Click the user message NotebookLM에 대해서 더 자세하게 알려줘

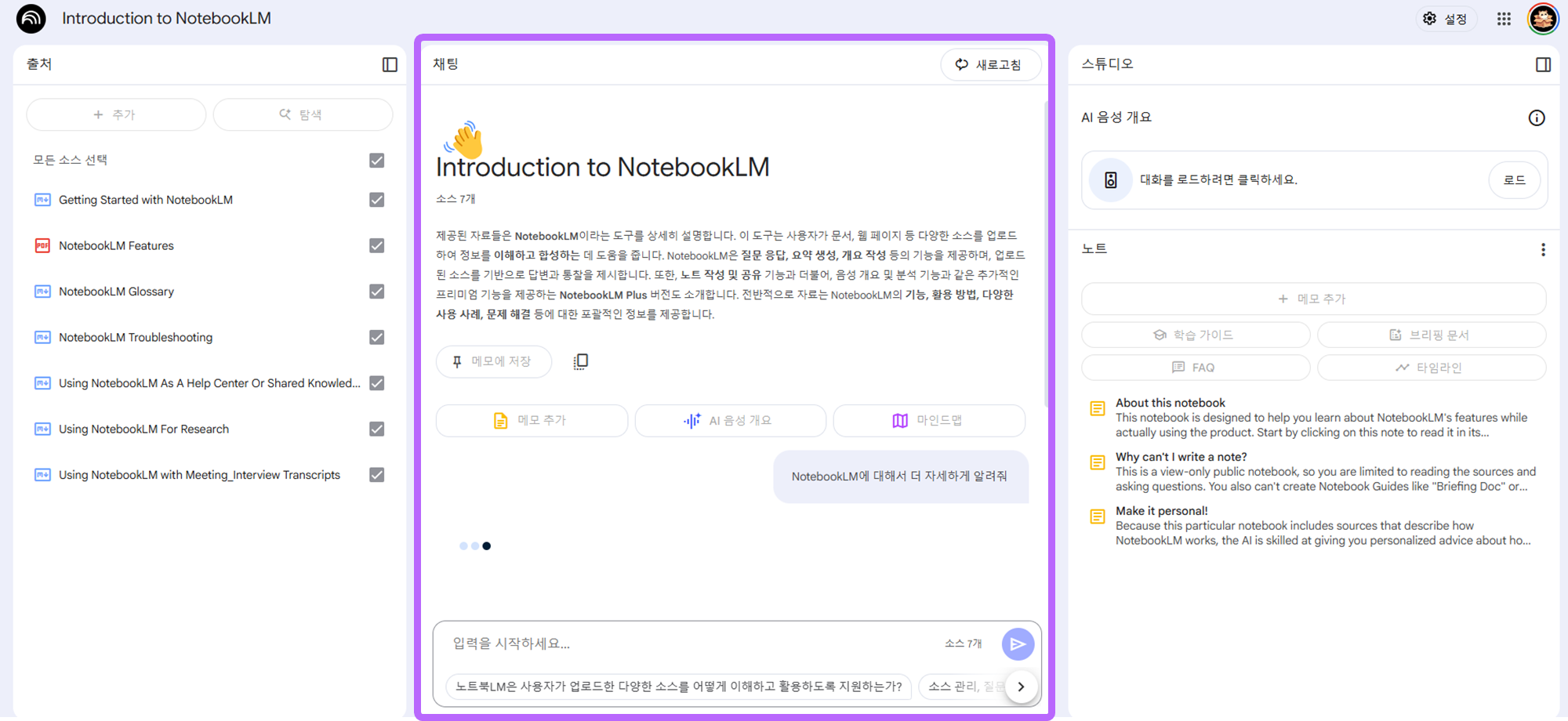coord(900,476)
